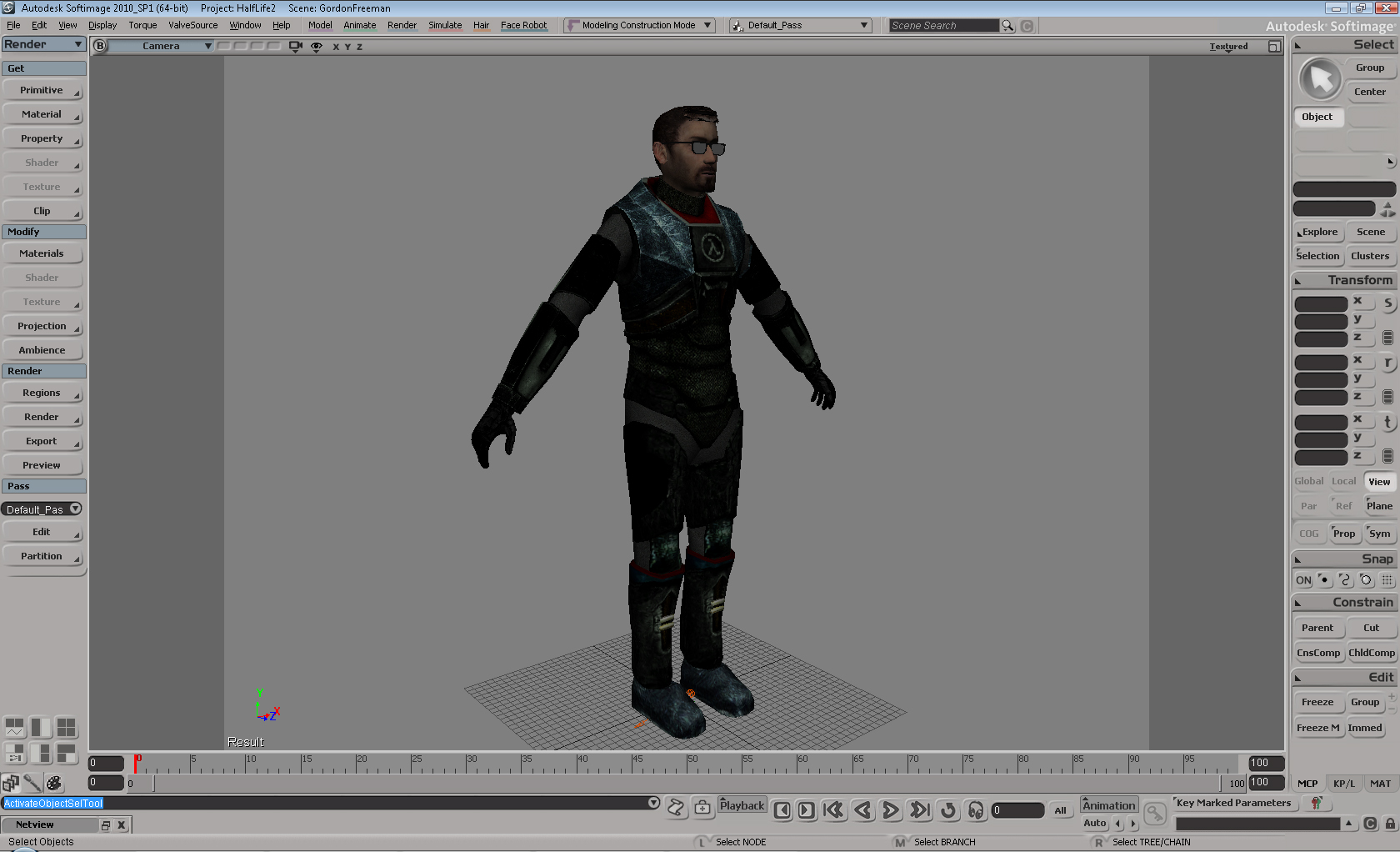Click the Explore button

[1317, 232]
